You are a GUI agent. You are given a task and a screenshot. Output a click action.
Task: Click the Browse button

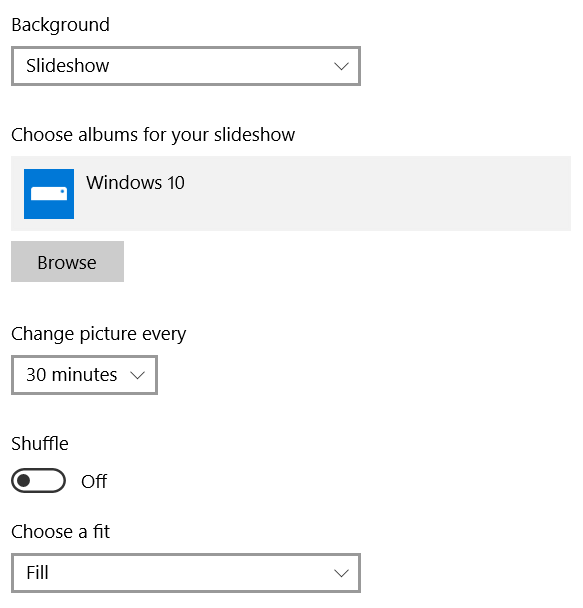[67, 261]
